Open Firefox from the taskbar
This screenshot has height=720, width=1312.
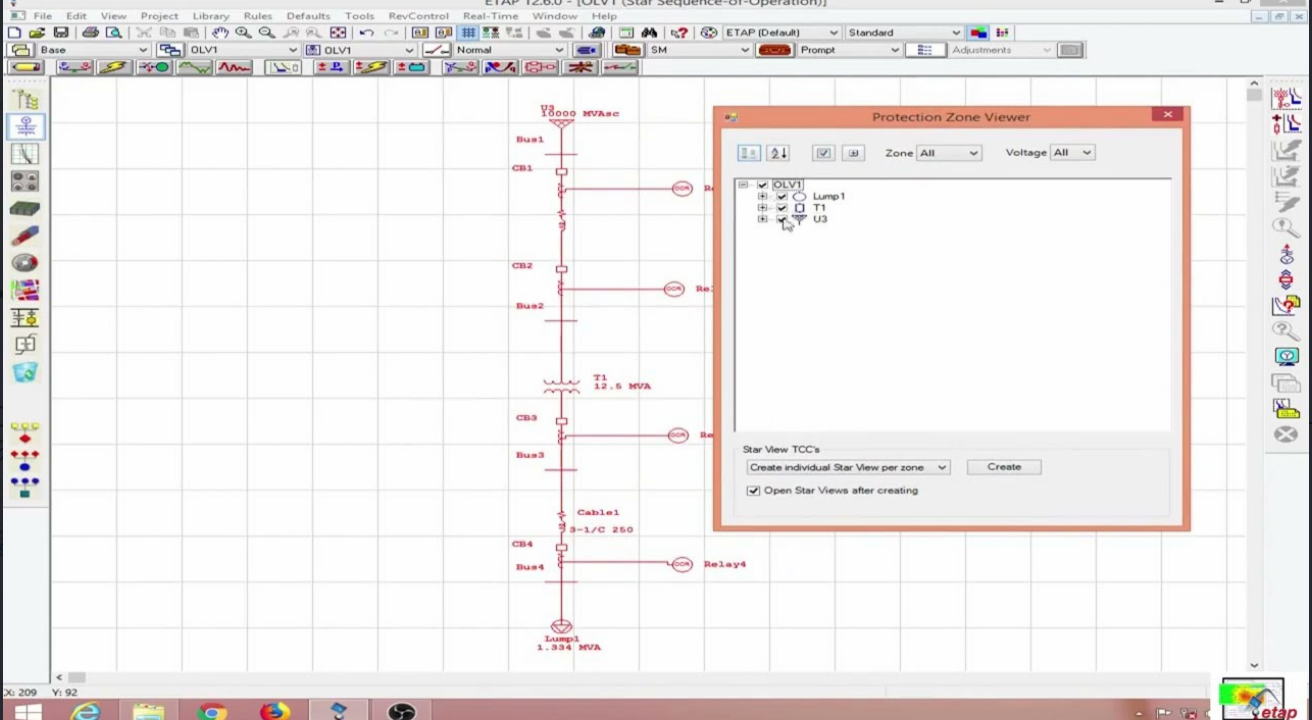coord(274,712)
